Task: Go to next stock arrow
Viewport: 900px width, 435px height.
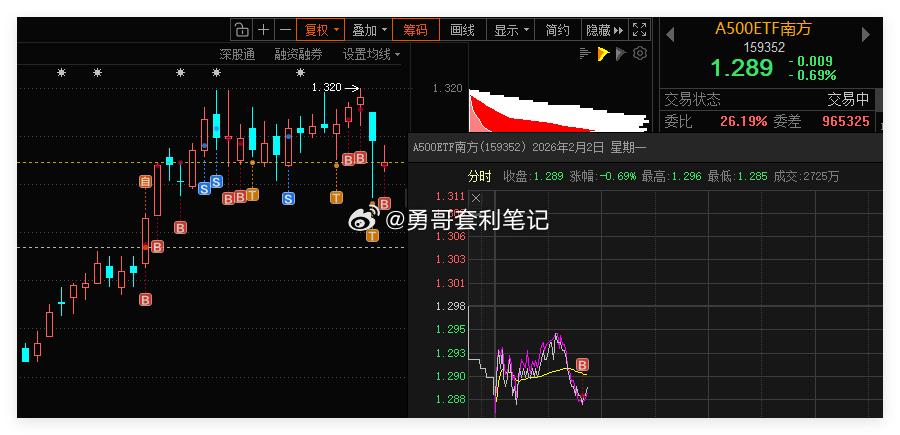Action: [866, 35]
